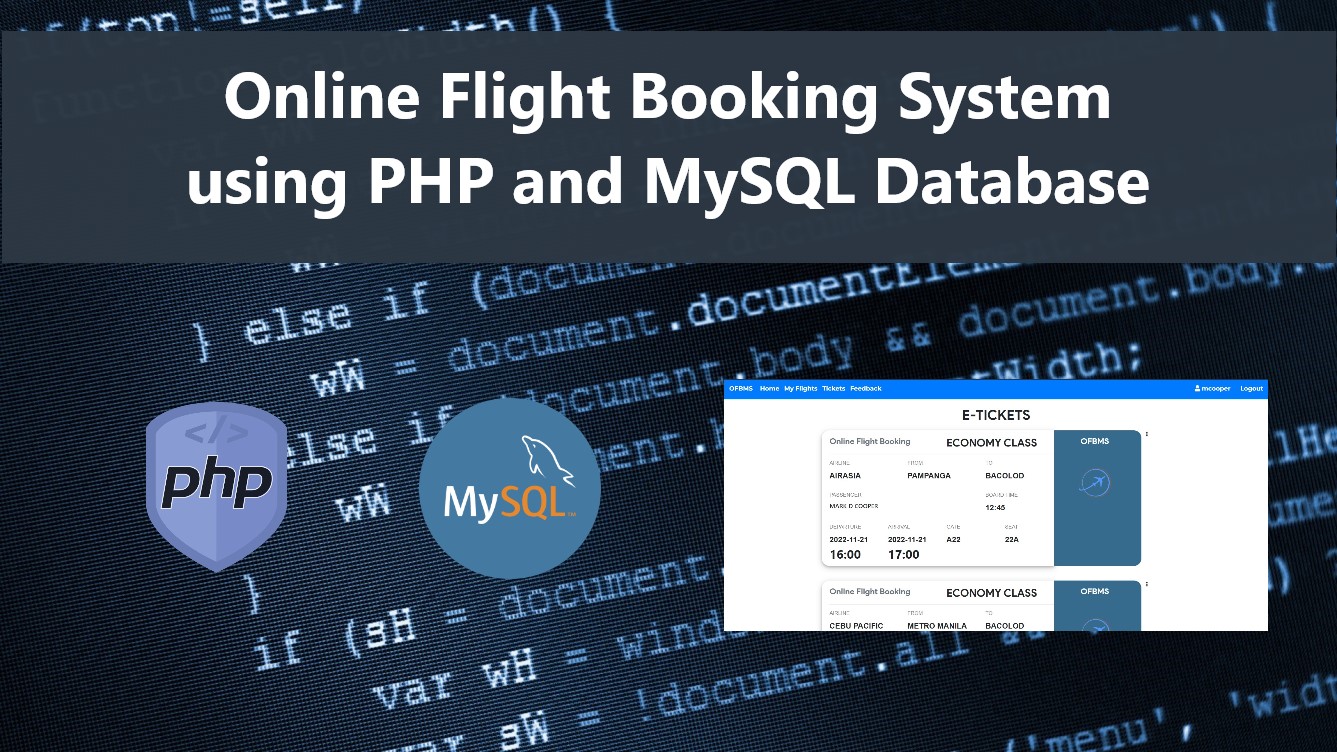Switch to the My Flights page

[x=800, y=389]
